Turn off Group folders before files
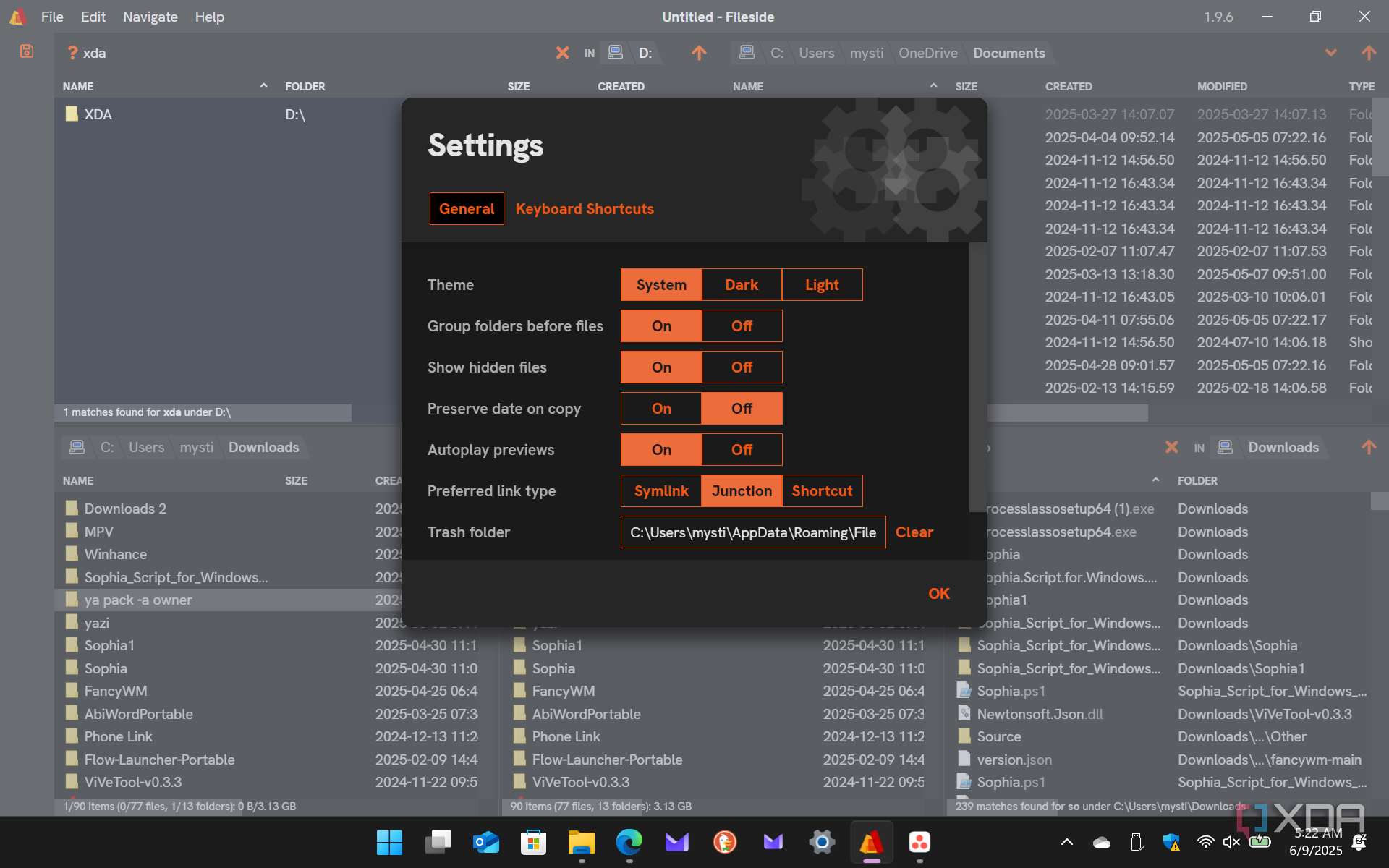 [742, 326]
